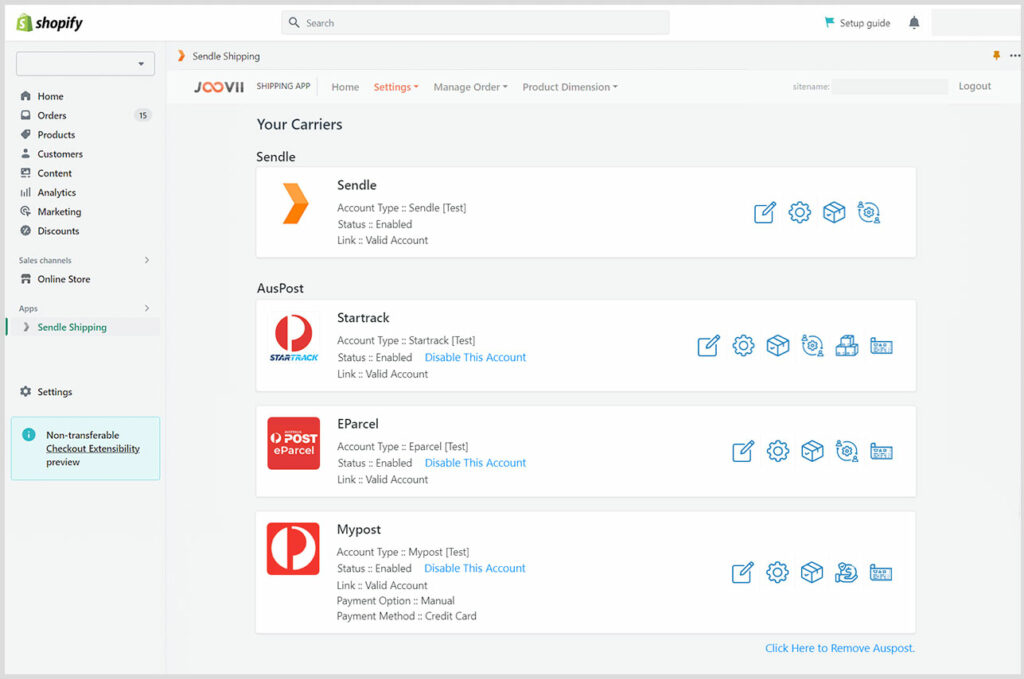Open Startrack gear settings icon
Viewport: 1024px width, 679px height.
click(743, 345)
